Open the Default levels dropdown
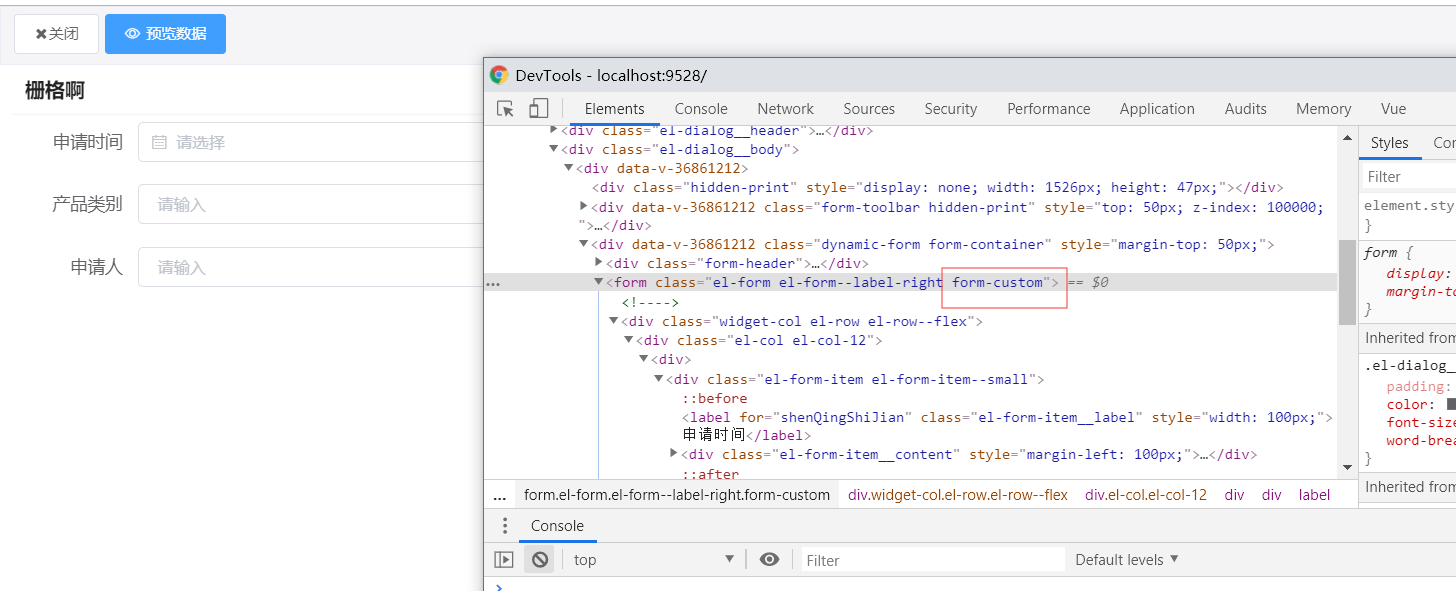The width and height of the screenshot is (1456, 591). (x=1127, y=560)
